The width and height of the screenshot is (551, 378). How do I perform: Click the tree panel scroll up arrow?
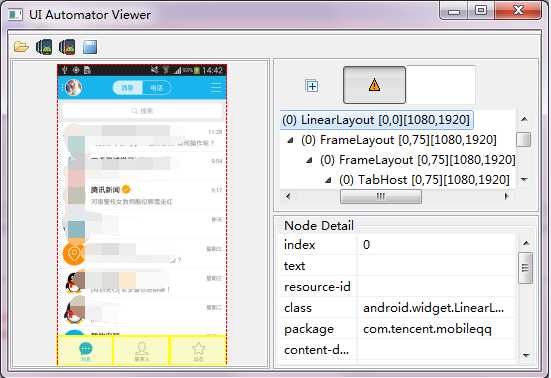click(524, 119)
